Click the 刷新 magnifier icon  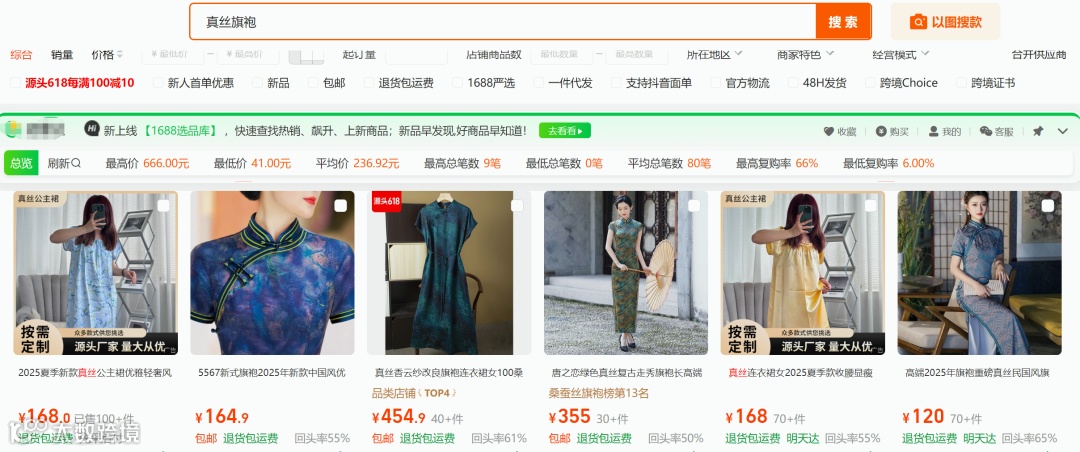pyautogui.click(x=76, y=163)
